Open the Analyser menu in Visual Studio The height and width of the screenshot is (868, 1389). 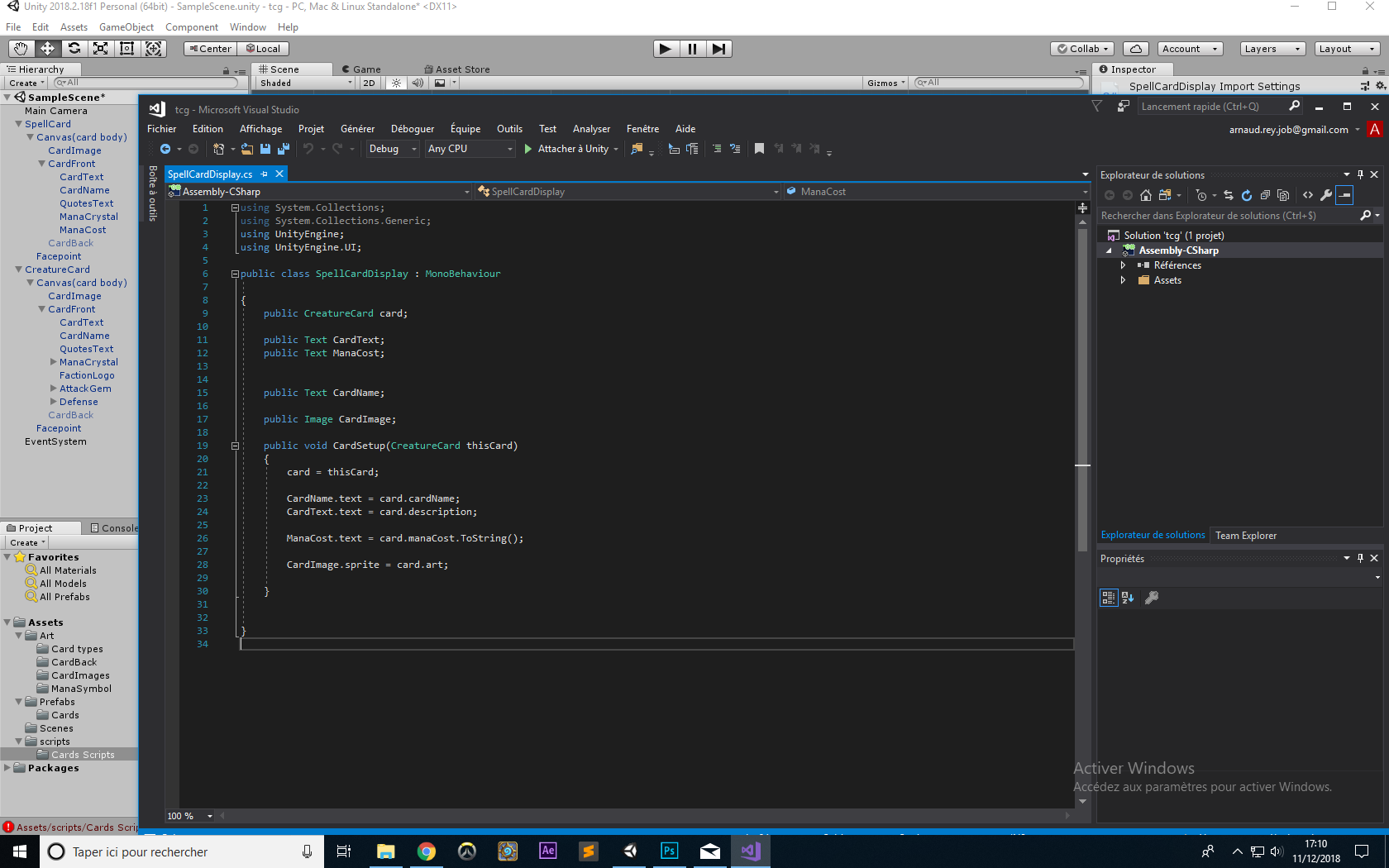591,129
